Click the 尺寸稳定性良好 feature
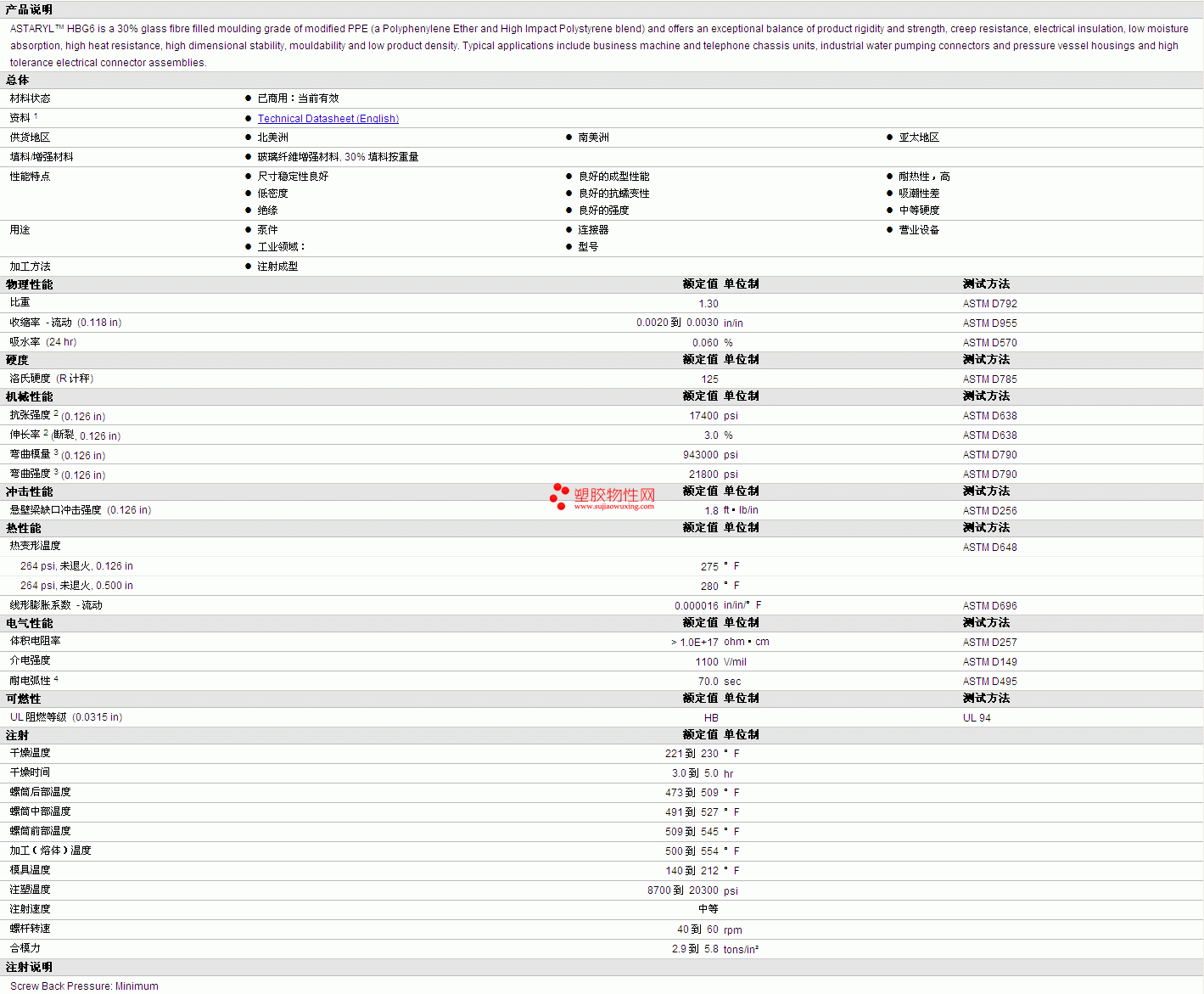Image resolution: width=1204 pixels, height=994 pixels. [293, 177]
